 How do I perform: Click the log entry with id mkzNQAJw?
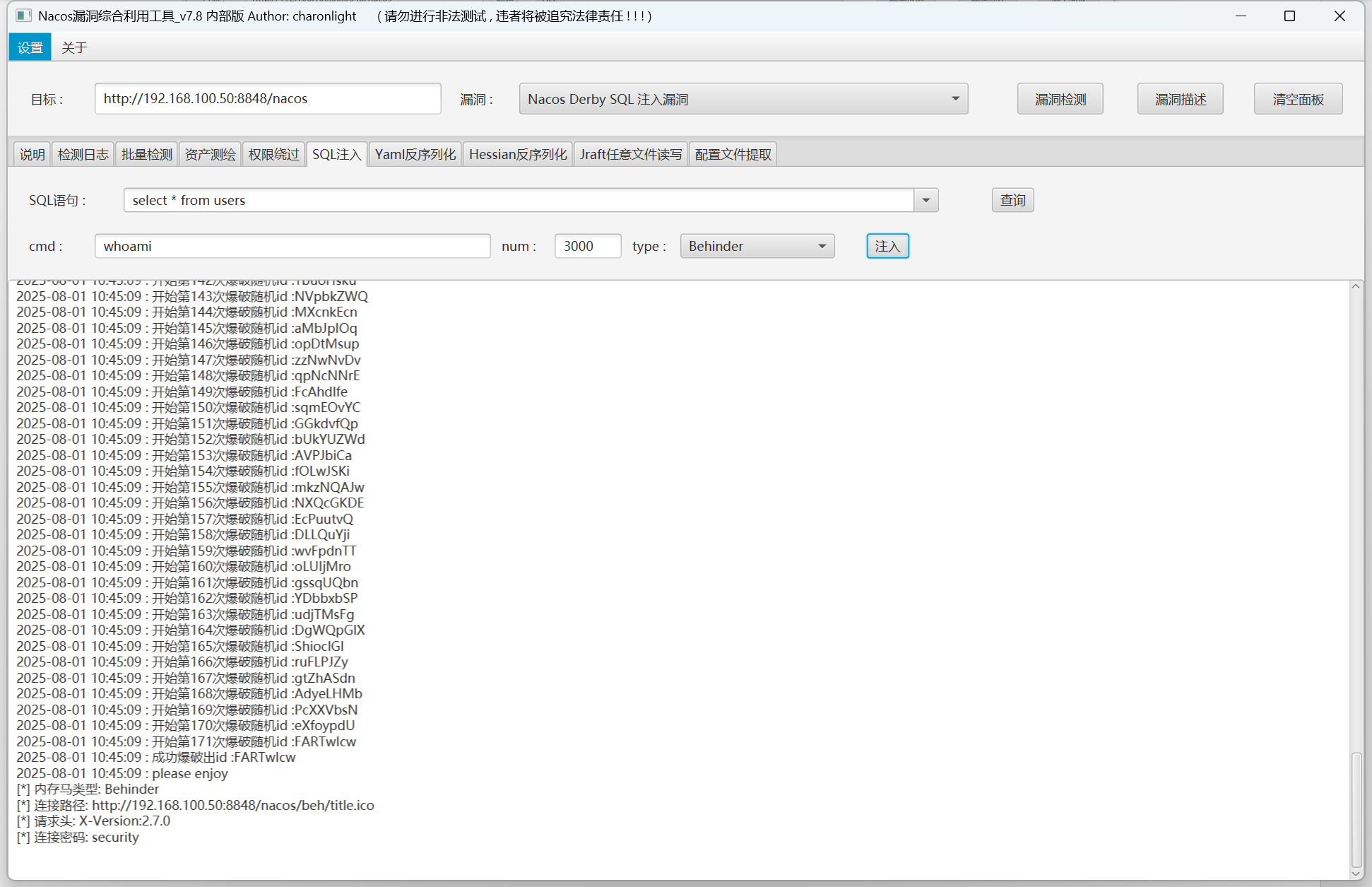(191, 487)
